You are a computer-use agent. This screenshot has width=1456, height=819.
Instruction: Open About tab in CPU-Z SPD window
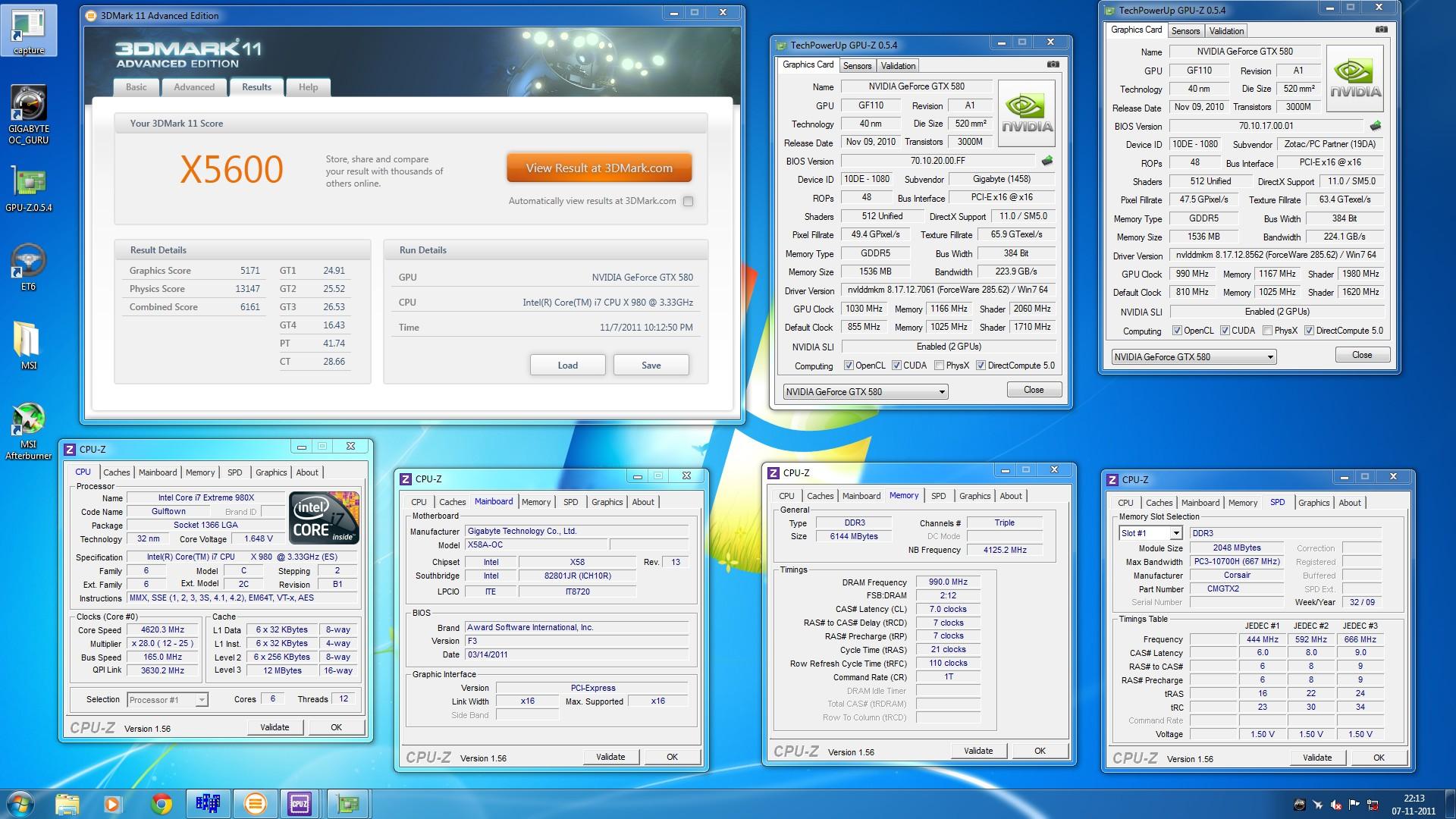tap(1349, 503)
